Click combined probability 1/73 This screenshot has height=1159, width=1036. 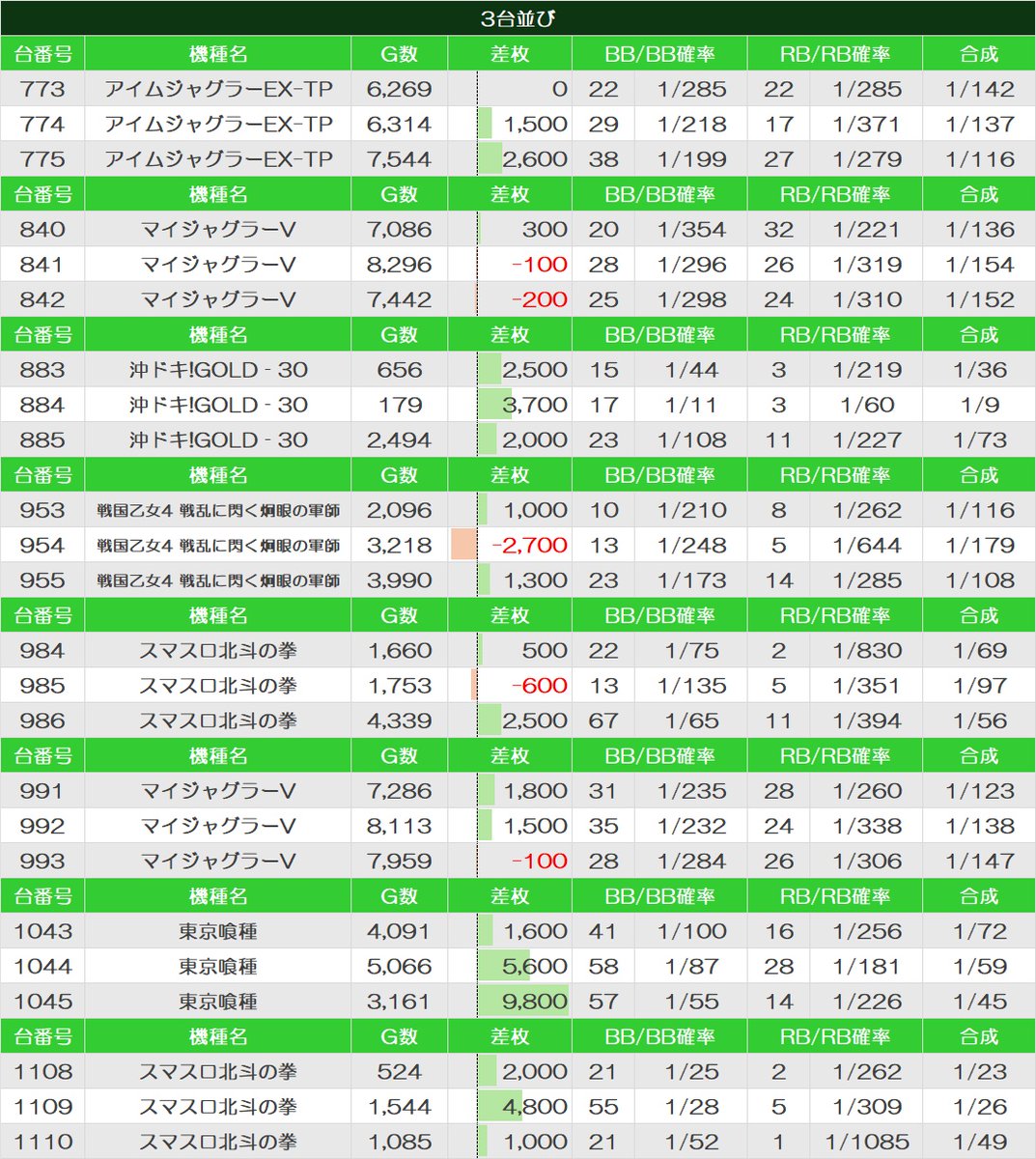980,439
